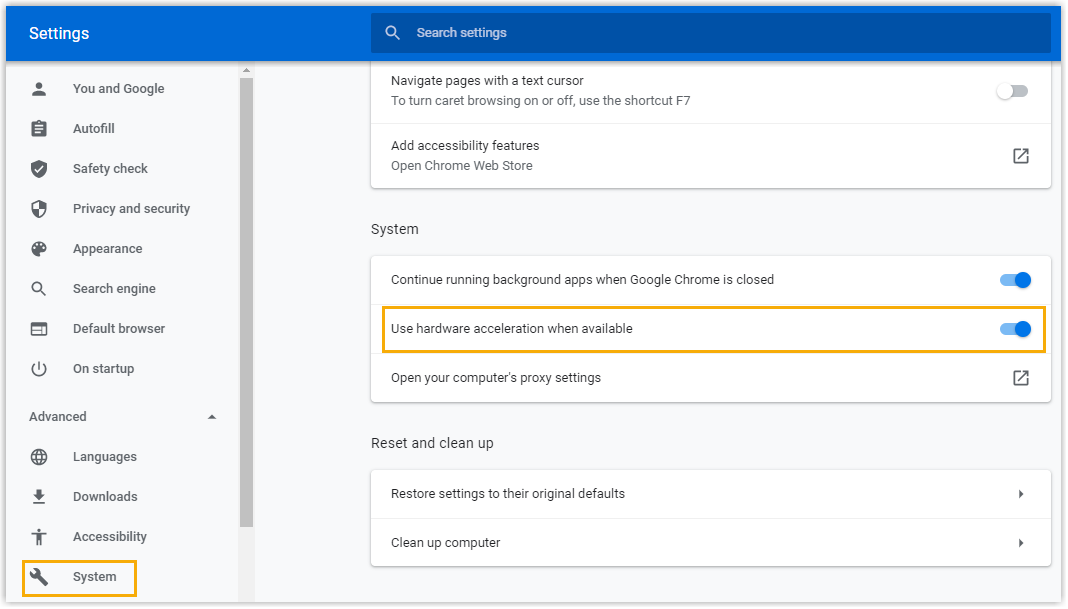Click the Safety check shield icon

click(39, 169)
